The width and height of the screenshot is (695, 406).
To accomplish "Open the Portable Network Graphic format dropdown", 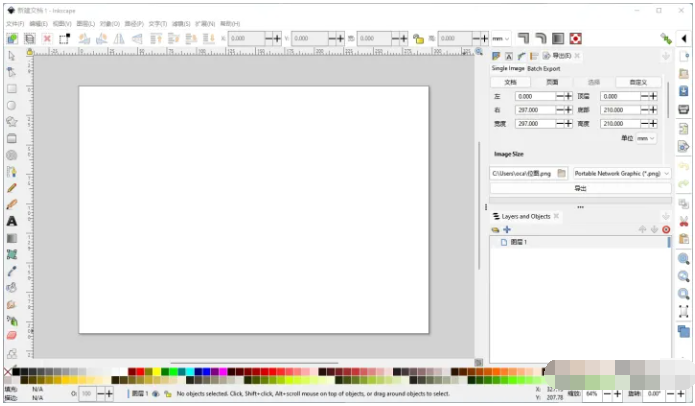I will point(621,173).
